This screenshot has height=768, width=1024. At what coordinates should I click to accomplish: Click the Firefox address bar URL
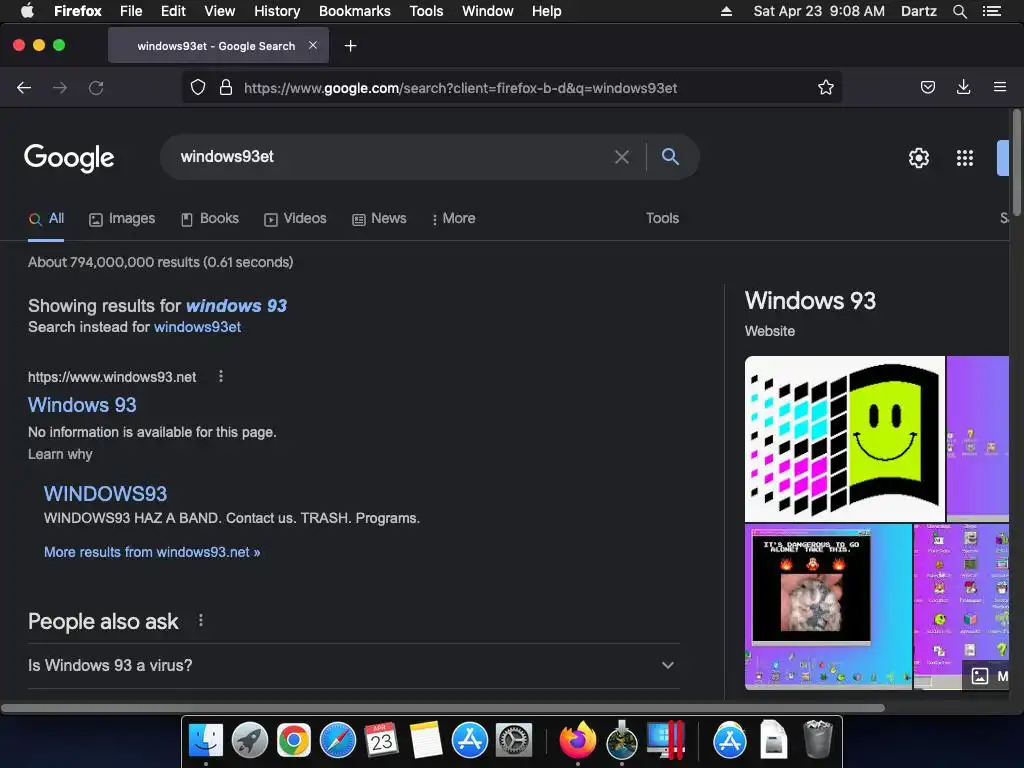click(460, 88)
